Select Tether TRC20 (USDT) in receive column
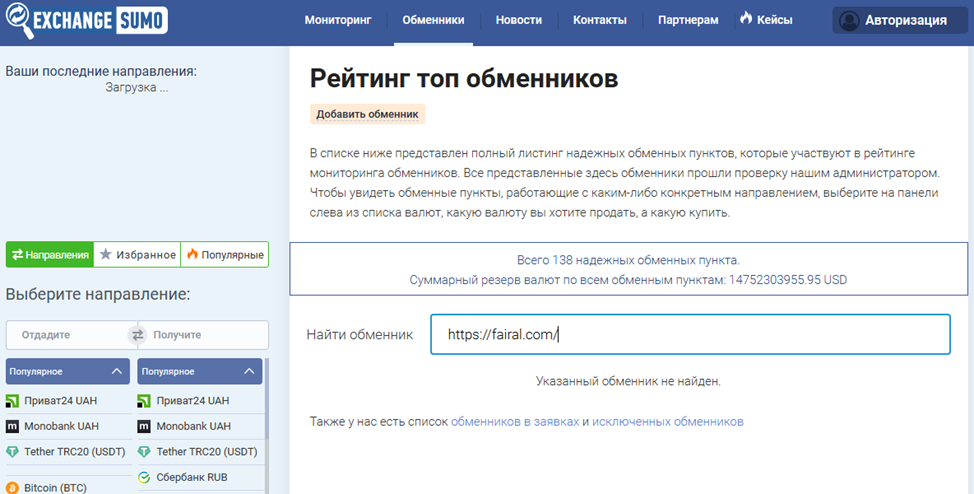The image size is (974, 494). pyautogui.click(x=199, y=452)
